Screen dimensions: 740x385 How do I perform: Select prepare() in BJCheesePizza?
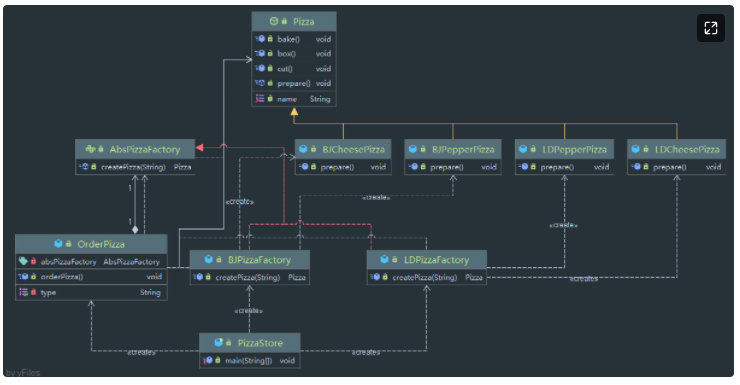(x=343, y=167)
